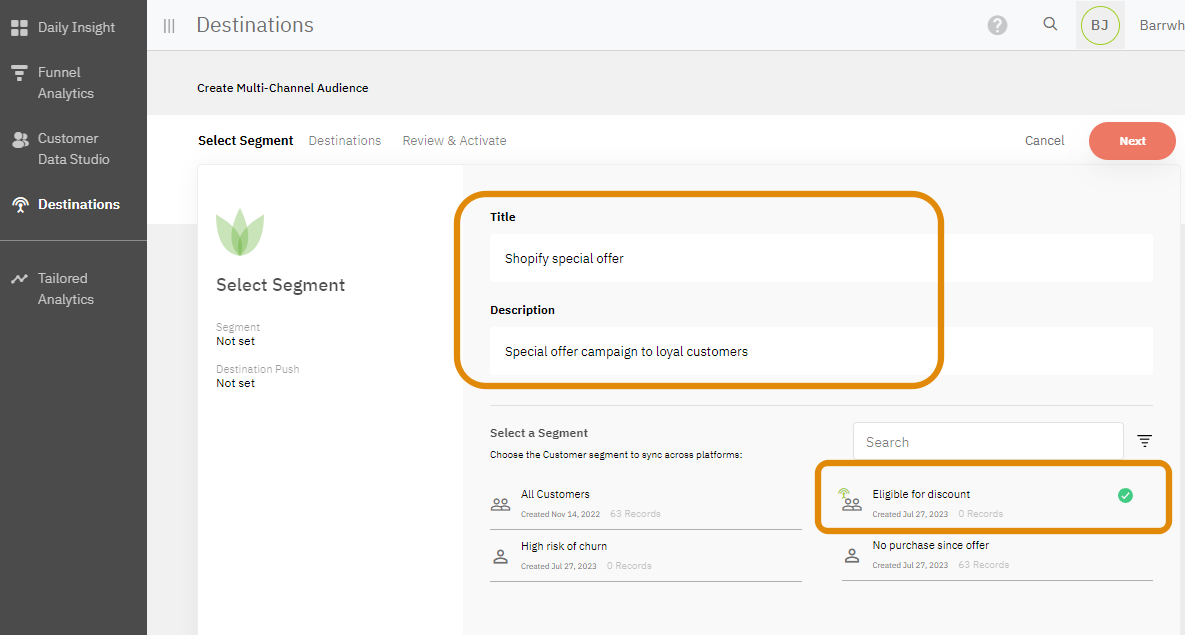
Task: Open help via question mark icon
Action: (997, 26)
